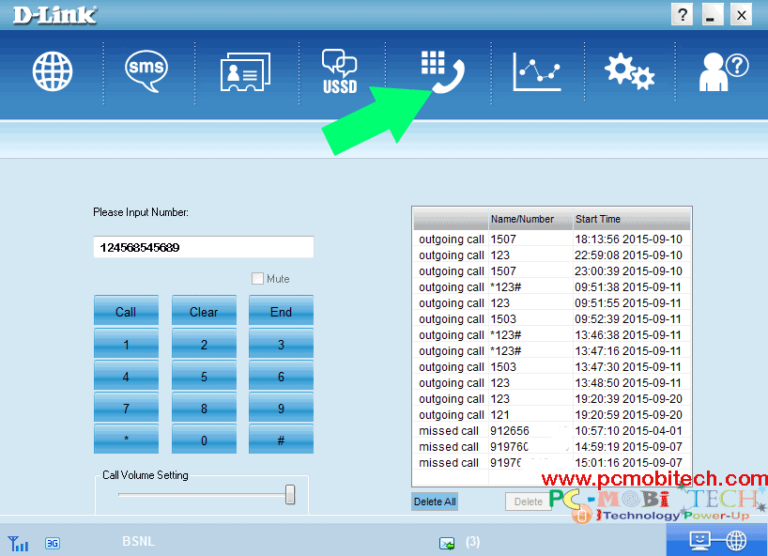
Task: Click the End button
Action: 281,311
